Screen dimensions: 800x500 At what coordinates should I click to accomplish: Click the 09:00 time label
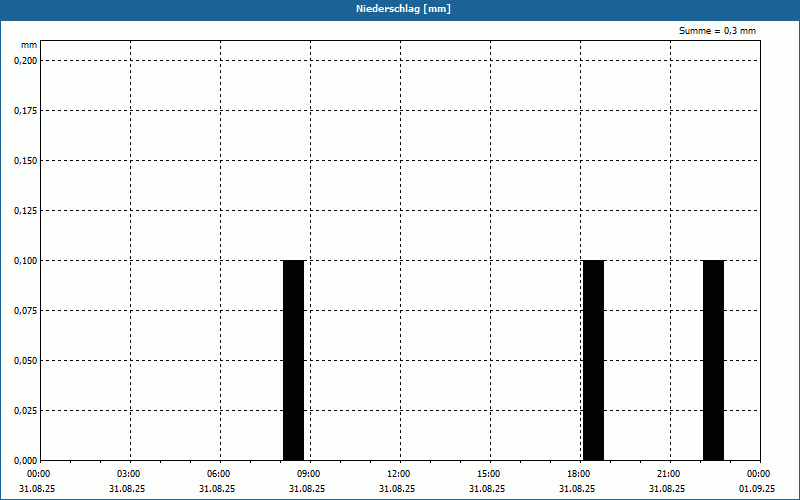(308, 474)
